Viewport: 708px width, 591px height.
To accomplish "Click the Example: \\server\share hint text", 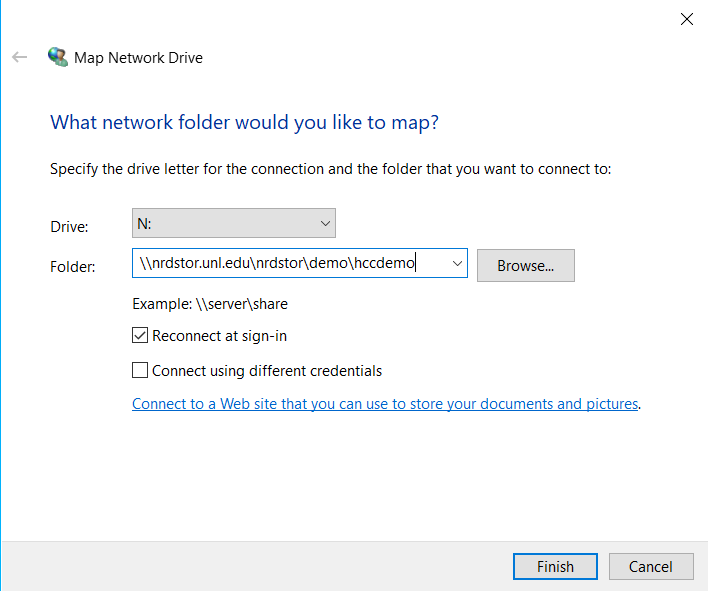I will (x=210, y=304).
